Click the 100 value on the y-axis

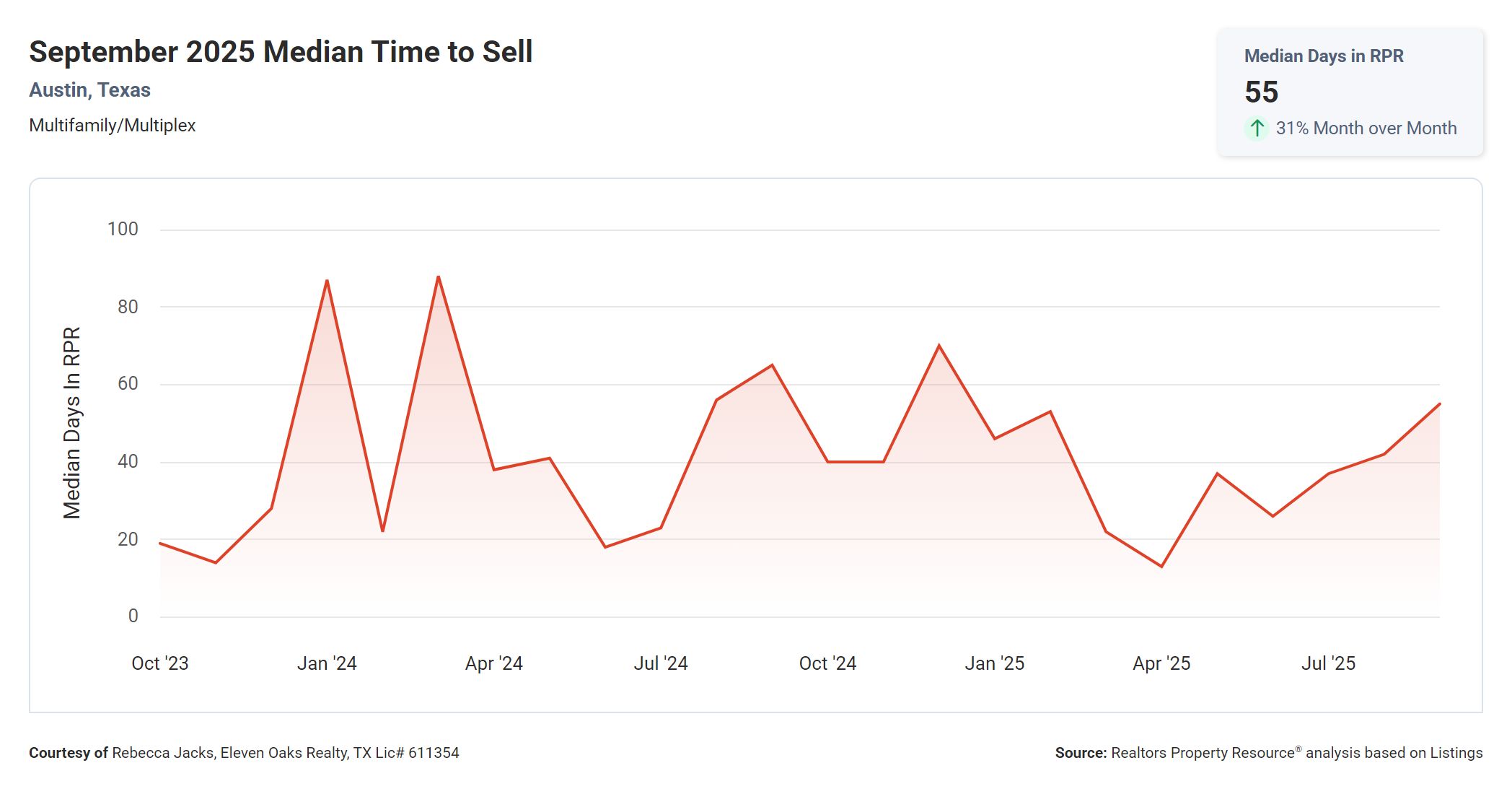tap(123, 230)
